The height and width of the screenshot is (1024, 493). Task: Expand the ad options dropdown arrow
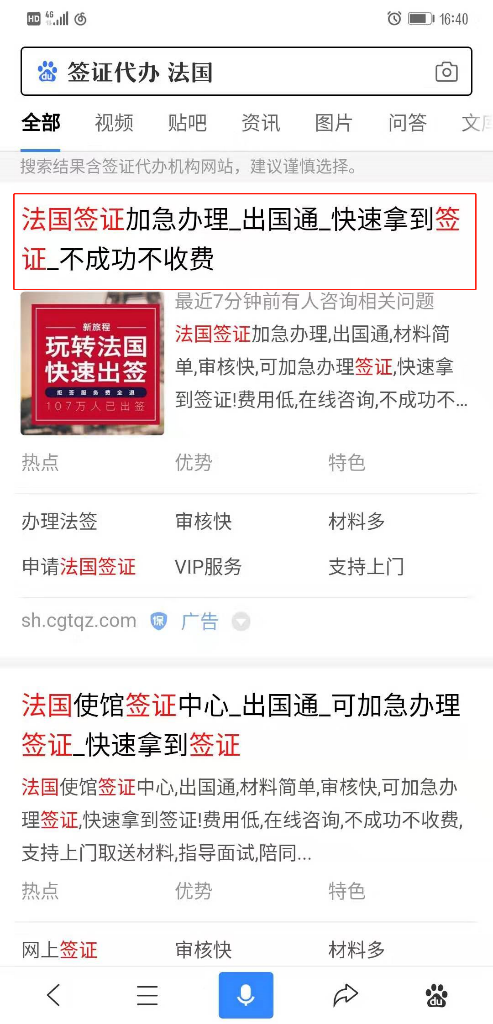click(241, 622)
